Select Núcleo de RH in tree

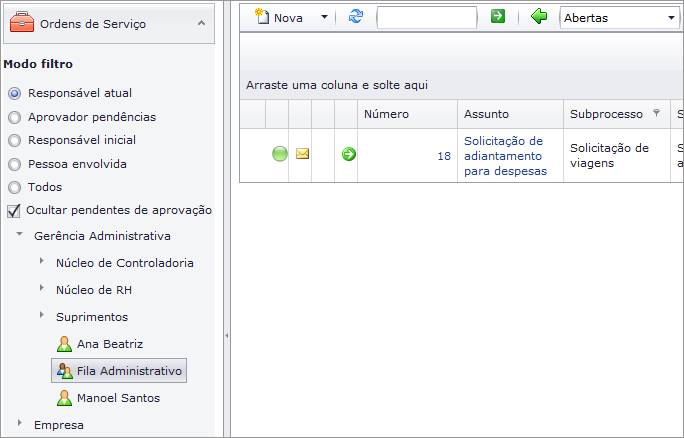coord(94,290)
